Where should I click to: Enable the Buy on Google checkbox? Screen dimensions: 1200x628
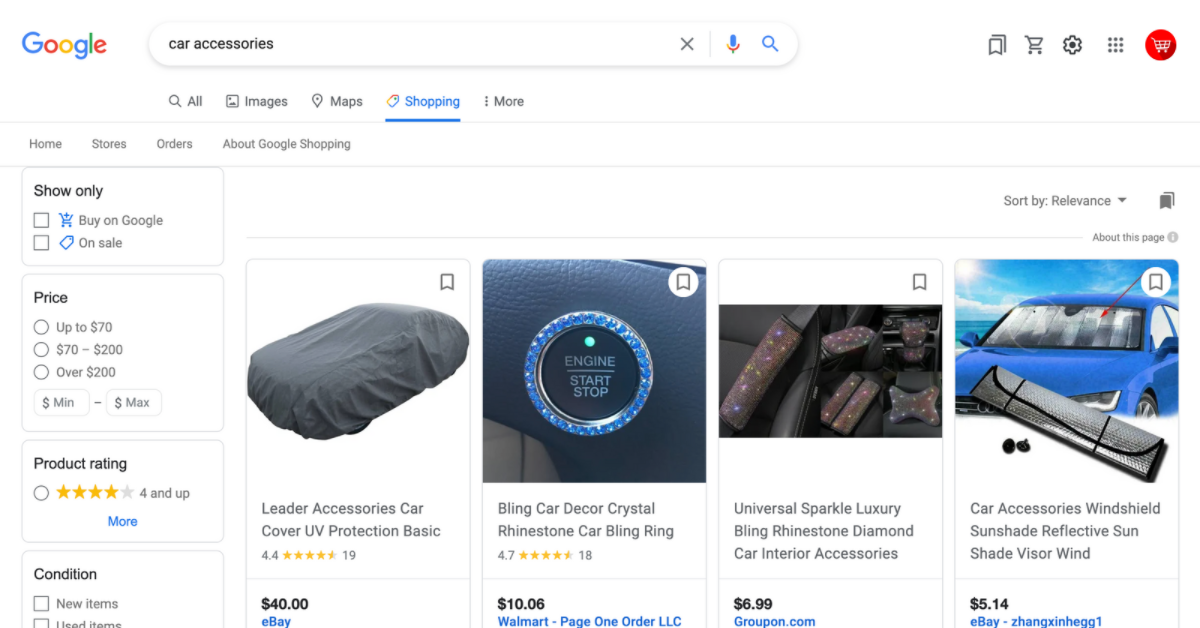pos(41,220)
